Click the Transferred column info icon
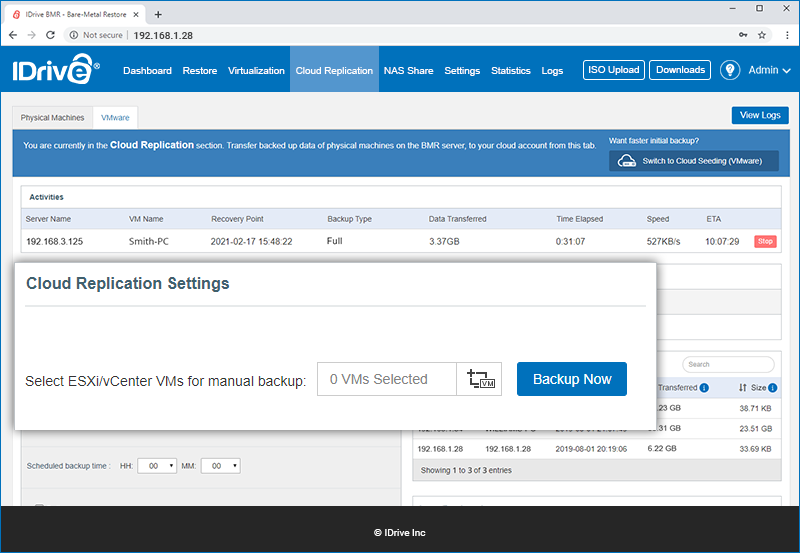800x553 pixels. (x=704, y=388)
